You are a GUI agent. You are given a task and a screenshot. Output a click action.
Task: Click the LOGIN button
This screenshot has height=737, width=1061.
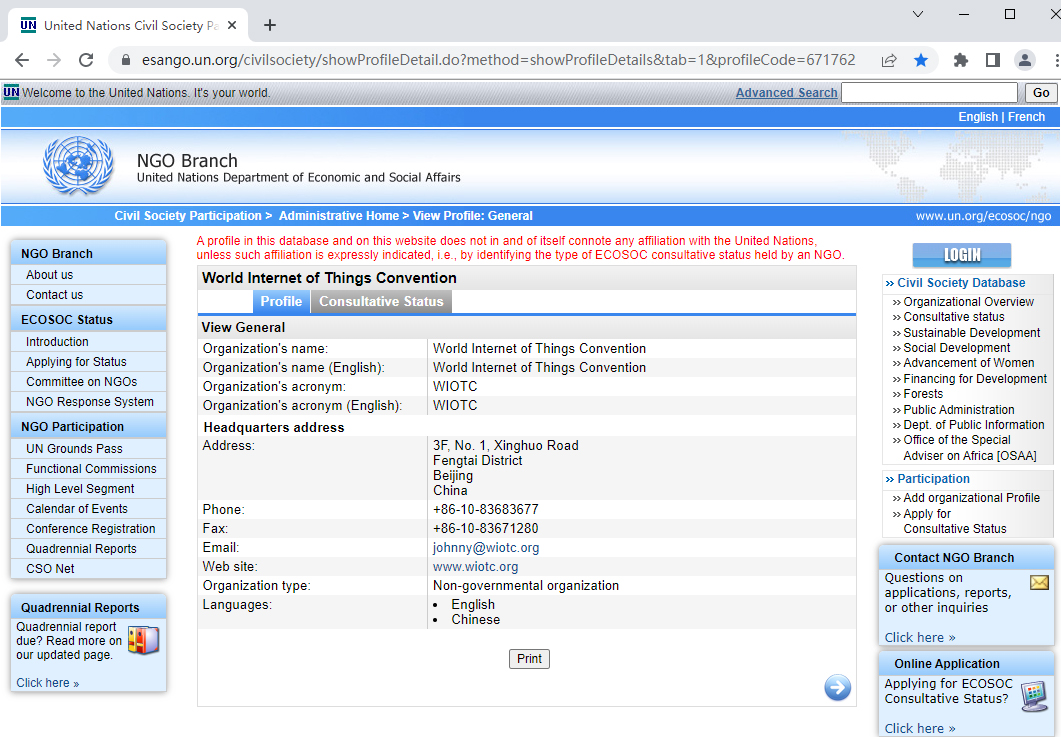961,255
